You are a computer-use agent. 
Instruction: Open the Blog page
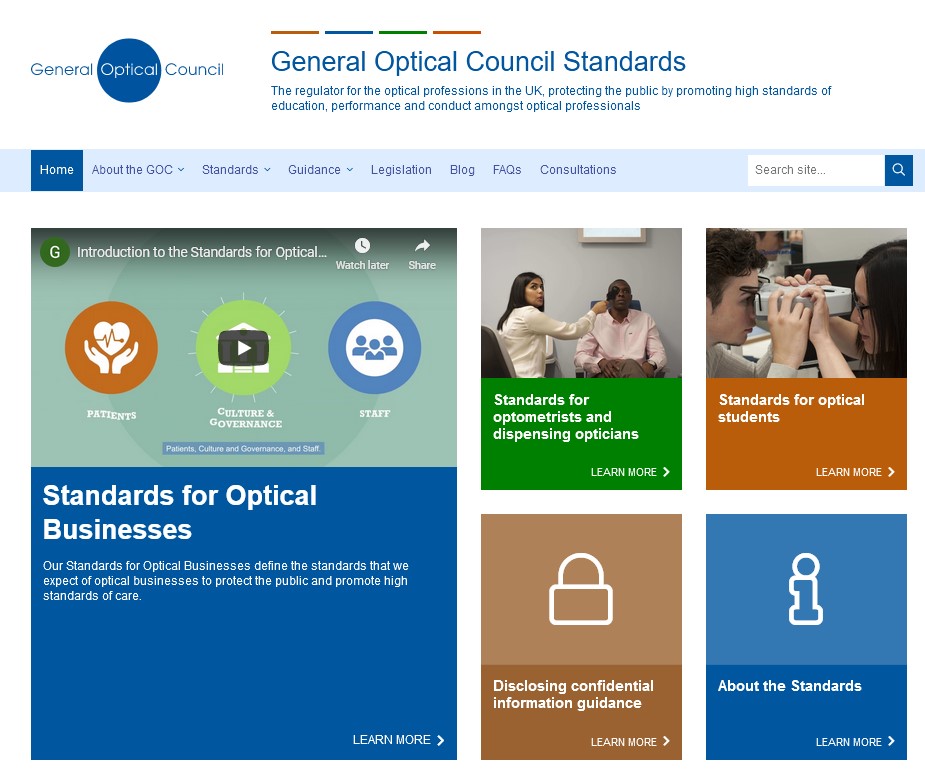462,170
